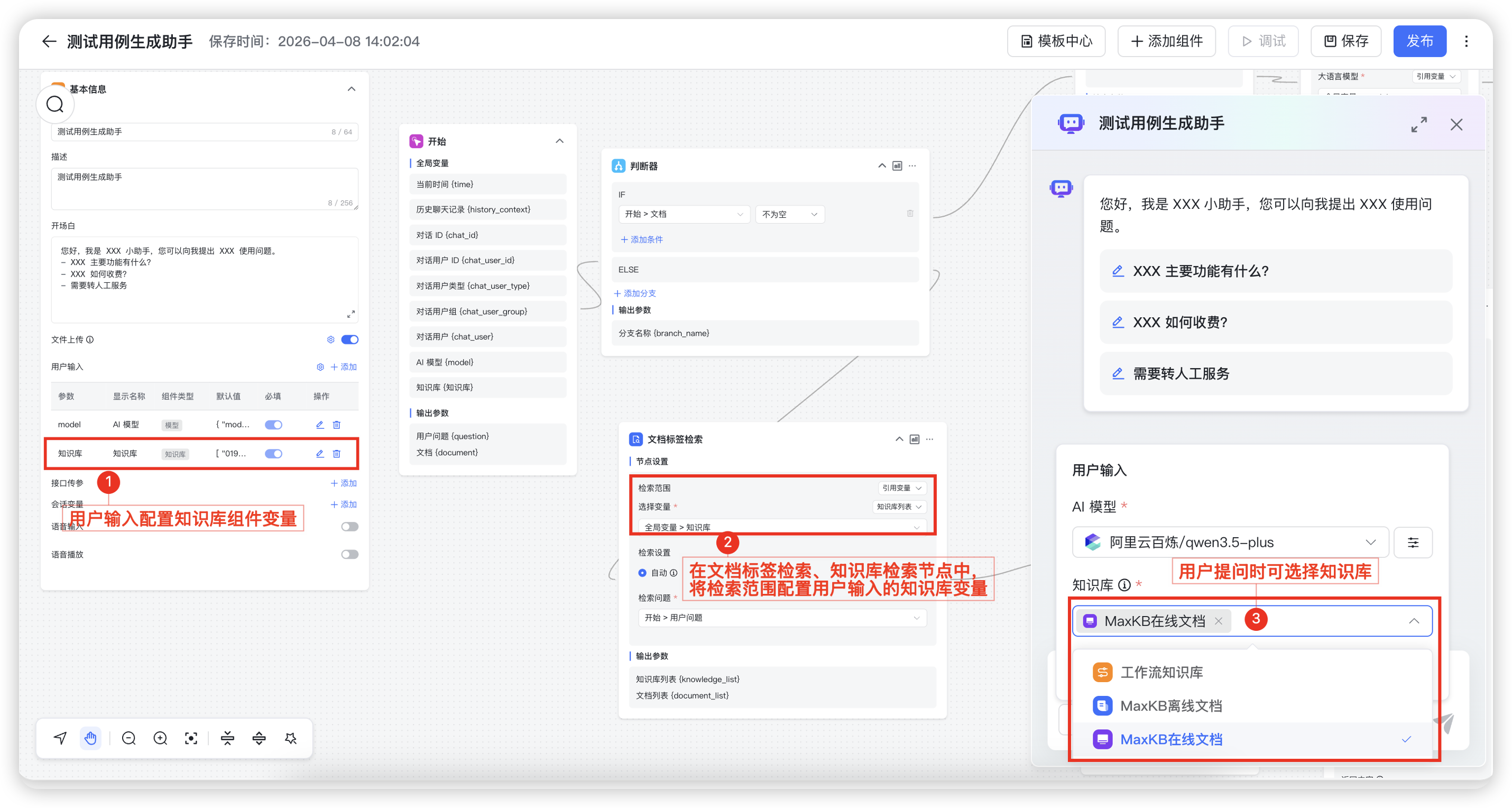Click the zoom out canvas icon
Viewport: 1512px width, 808px height.
(128, 738)
